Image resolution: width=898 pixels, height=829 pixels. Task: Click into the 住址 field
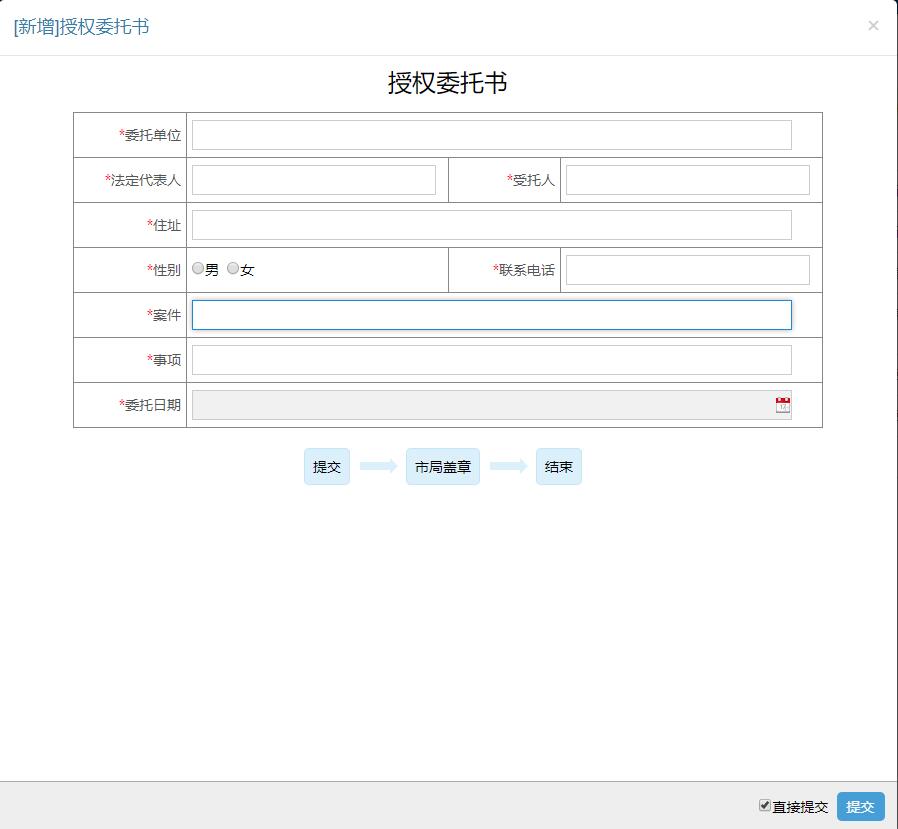pos(491,225)
